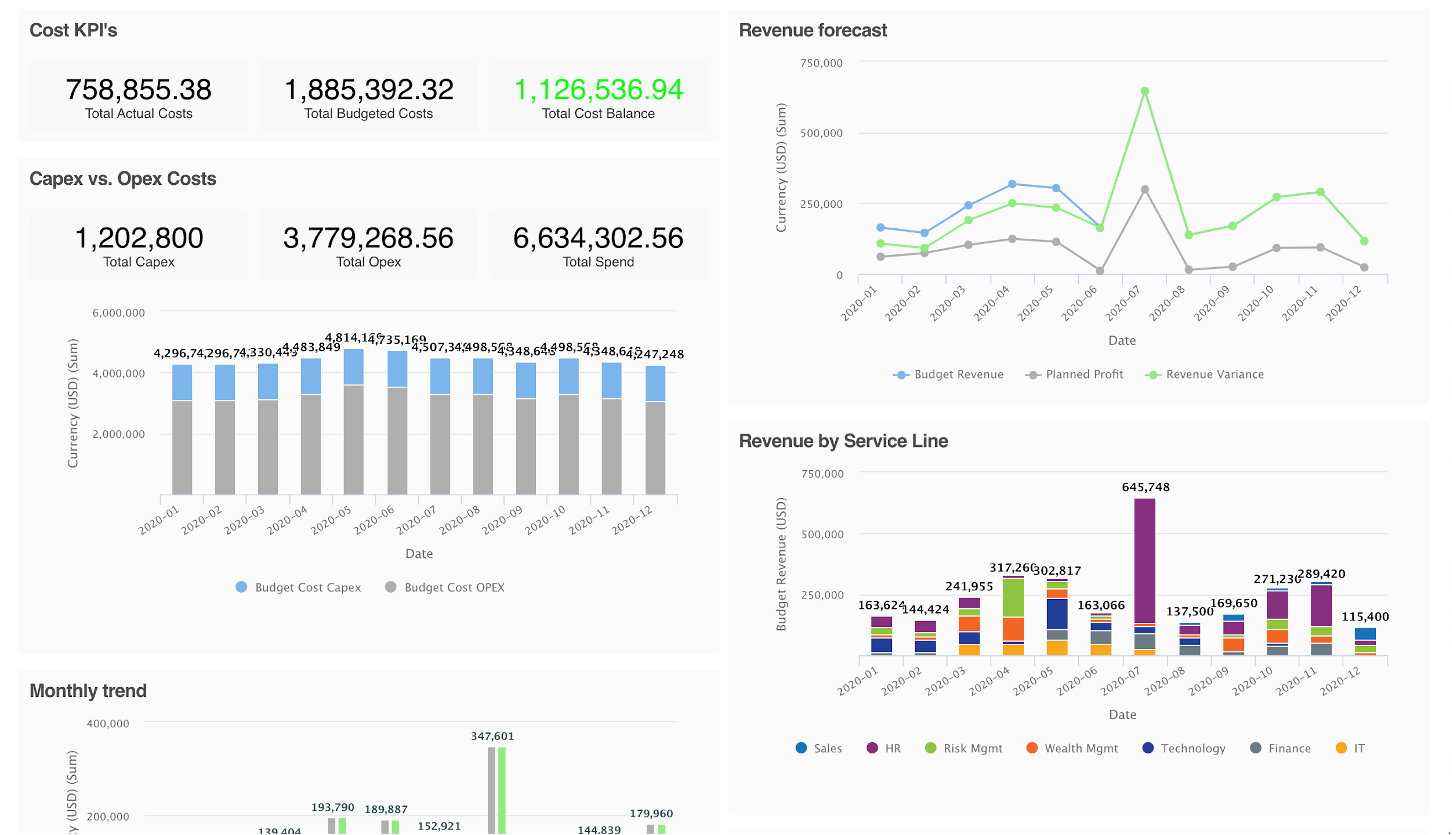
Task: Toggle Risk Mgmt legend entry
Action: click(x=963, y=748)
